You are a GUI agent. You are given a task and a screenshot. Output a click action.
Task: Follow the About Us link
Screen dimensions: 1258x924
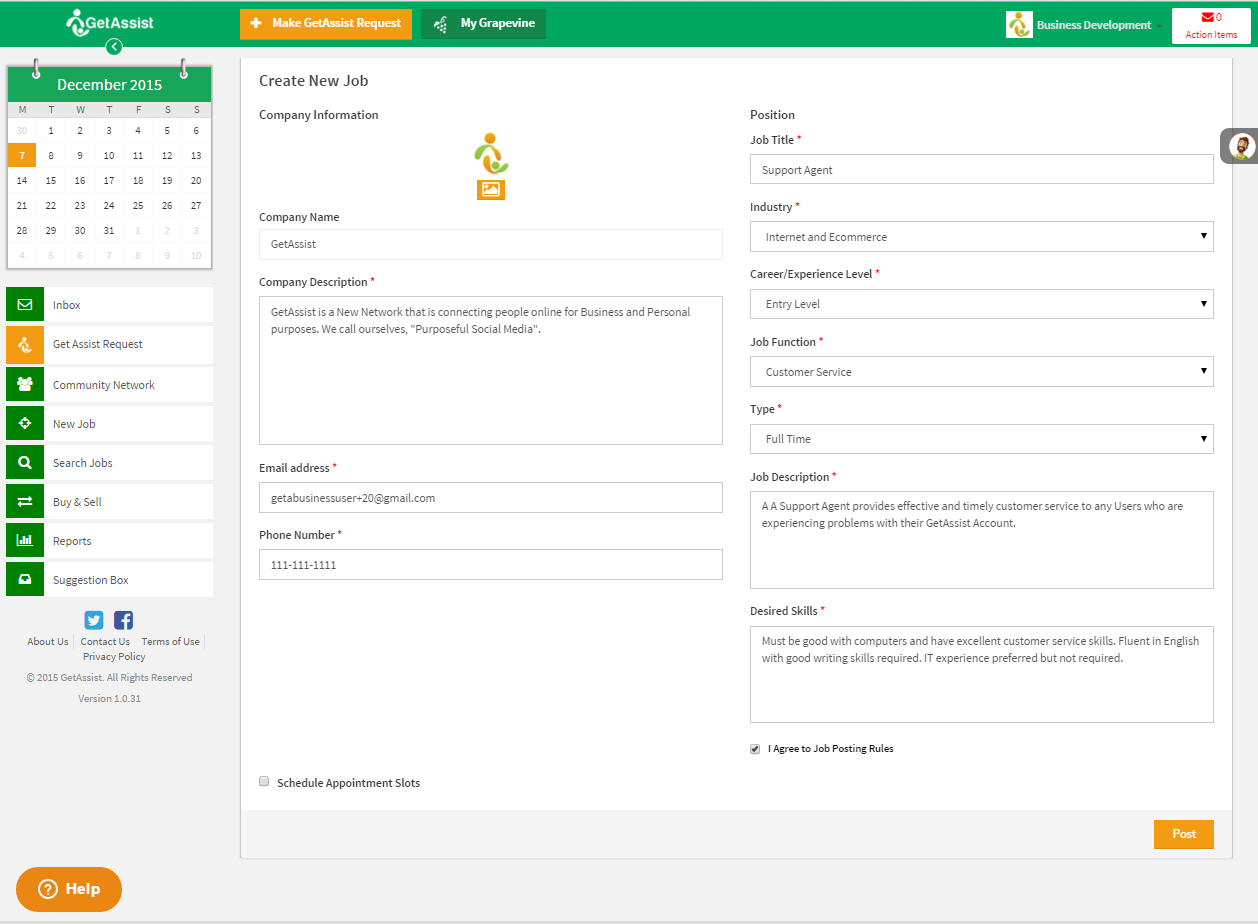pyautogui.click(x=48, y=642)
